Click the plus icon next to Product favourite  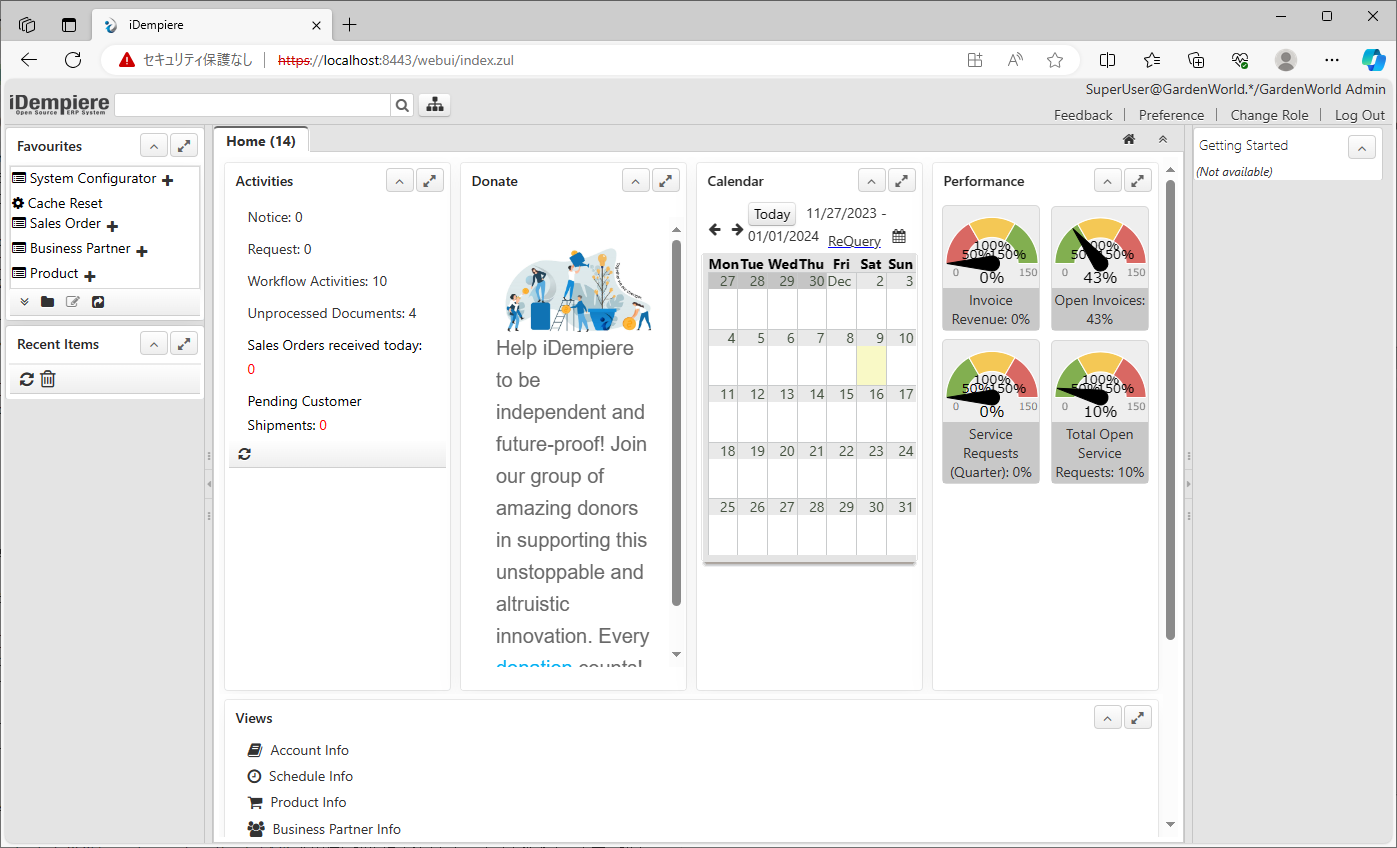pyautogui.click(x=89, y=276)
